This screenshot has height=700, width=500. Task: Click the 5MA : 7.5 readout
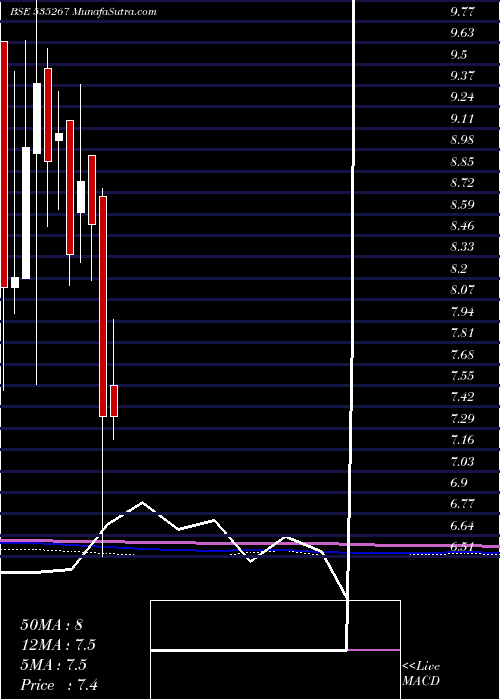tap(54, 665)
